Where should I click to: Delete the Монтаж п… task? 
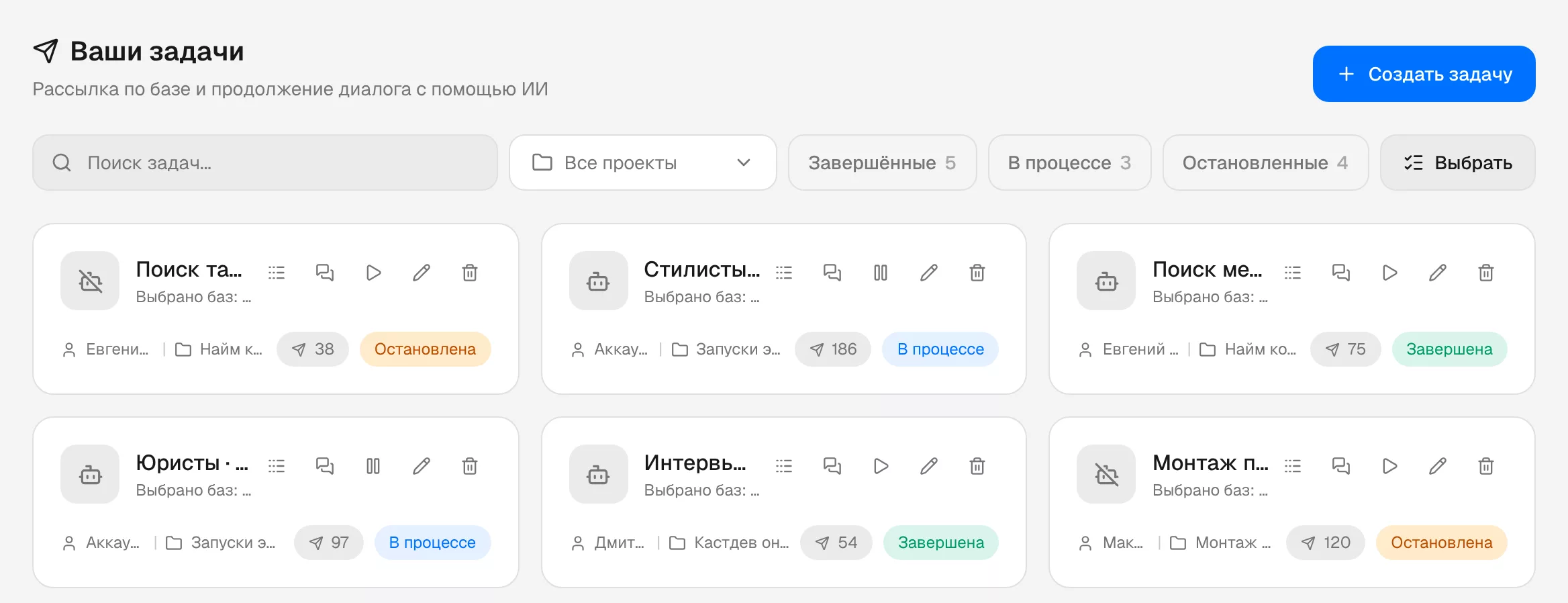pyautogui.click(x=1486, y=466)
